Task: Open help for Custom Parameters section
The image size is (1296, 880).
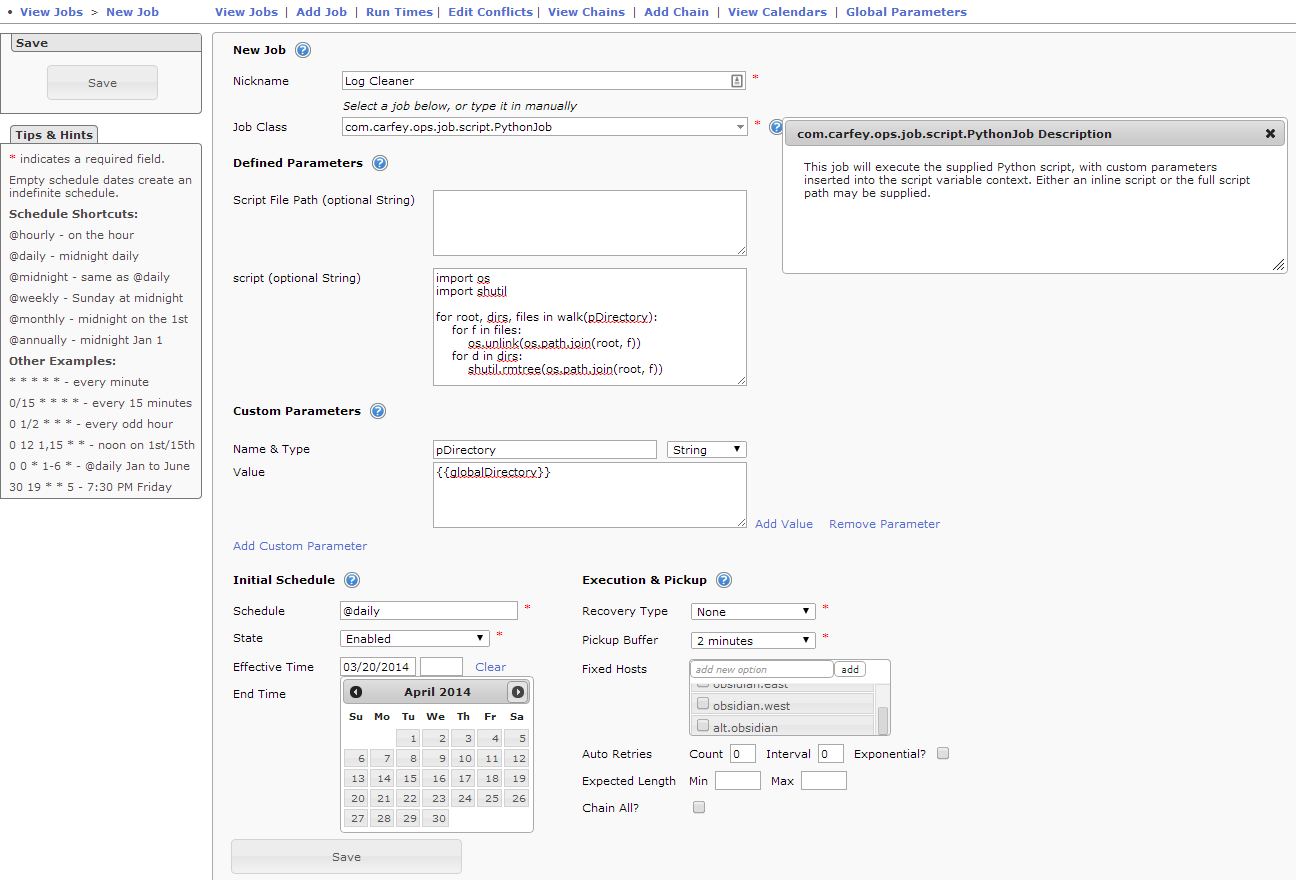Action: pos(378,411)
